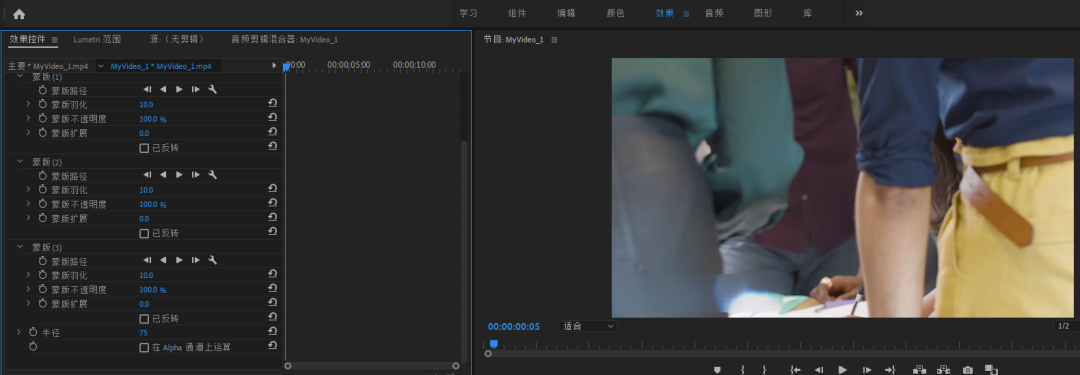1080x375 pixels.
Task: Enable 已反转 checkbox for 蒙版(3)
Action: (144, 318)
